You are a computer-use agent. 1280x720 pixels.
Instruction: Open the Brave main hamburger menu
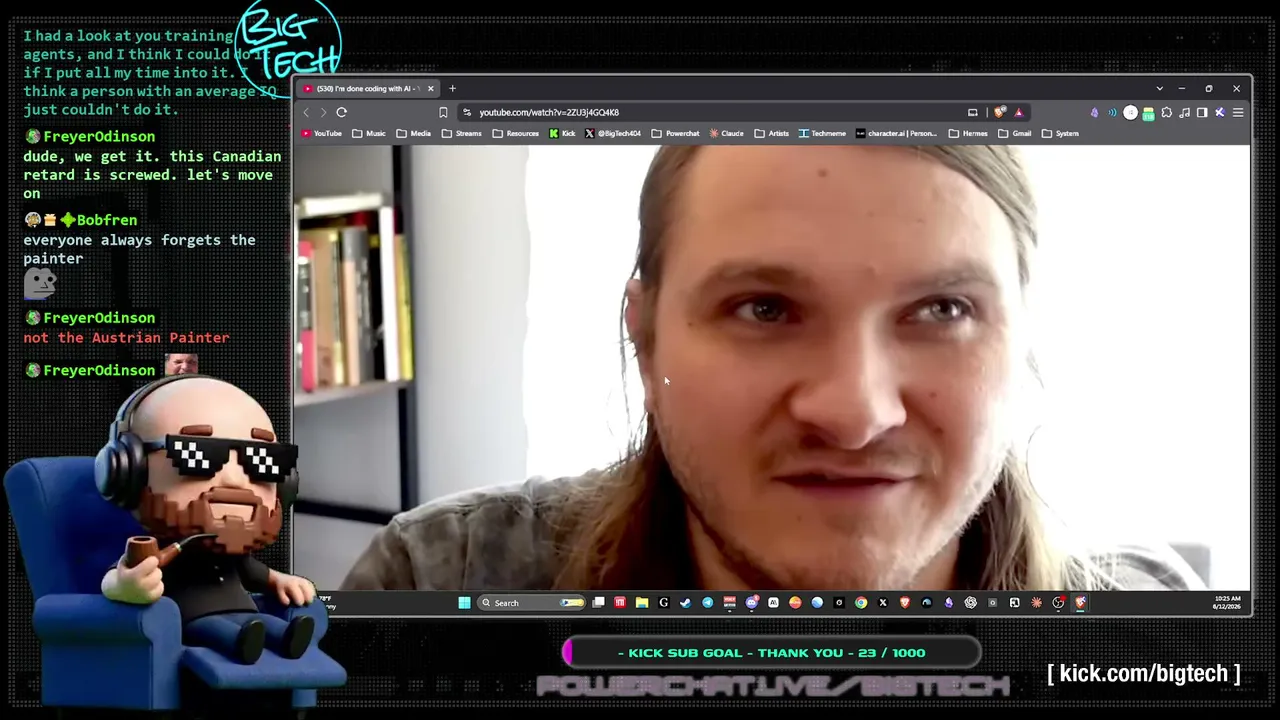(1238, 112)
